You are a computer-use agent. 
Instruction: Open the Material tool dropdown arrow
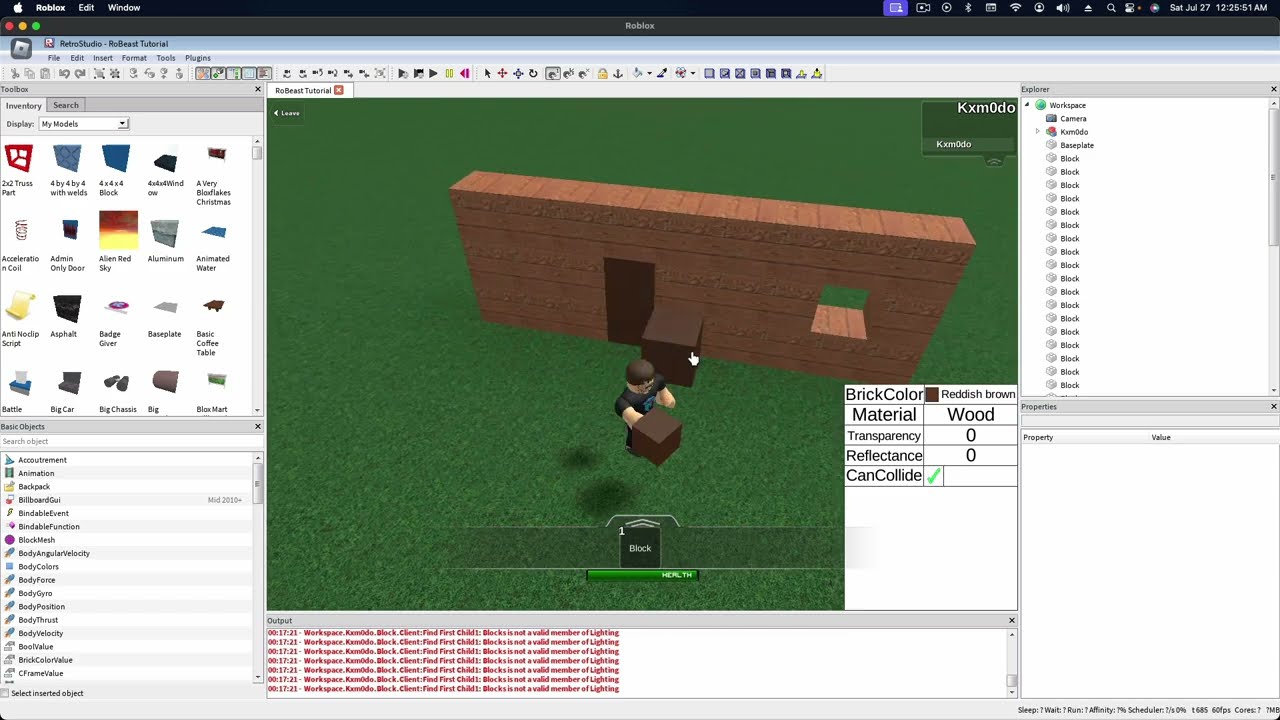(x=692, y=73)
